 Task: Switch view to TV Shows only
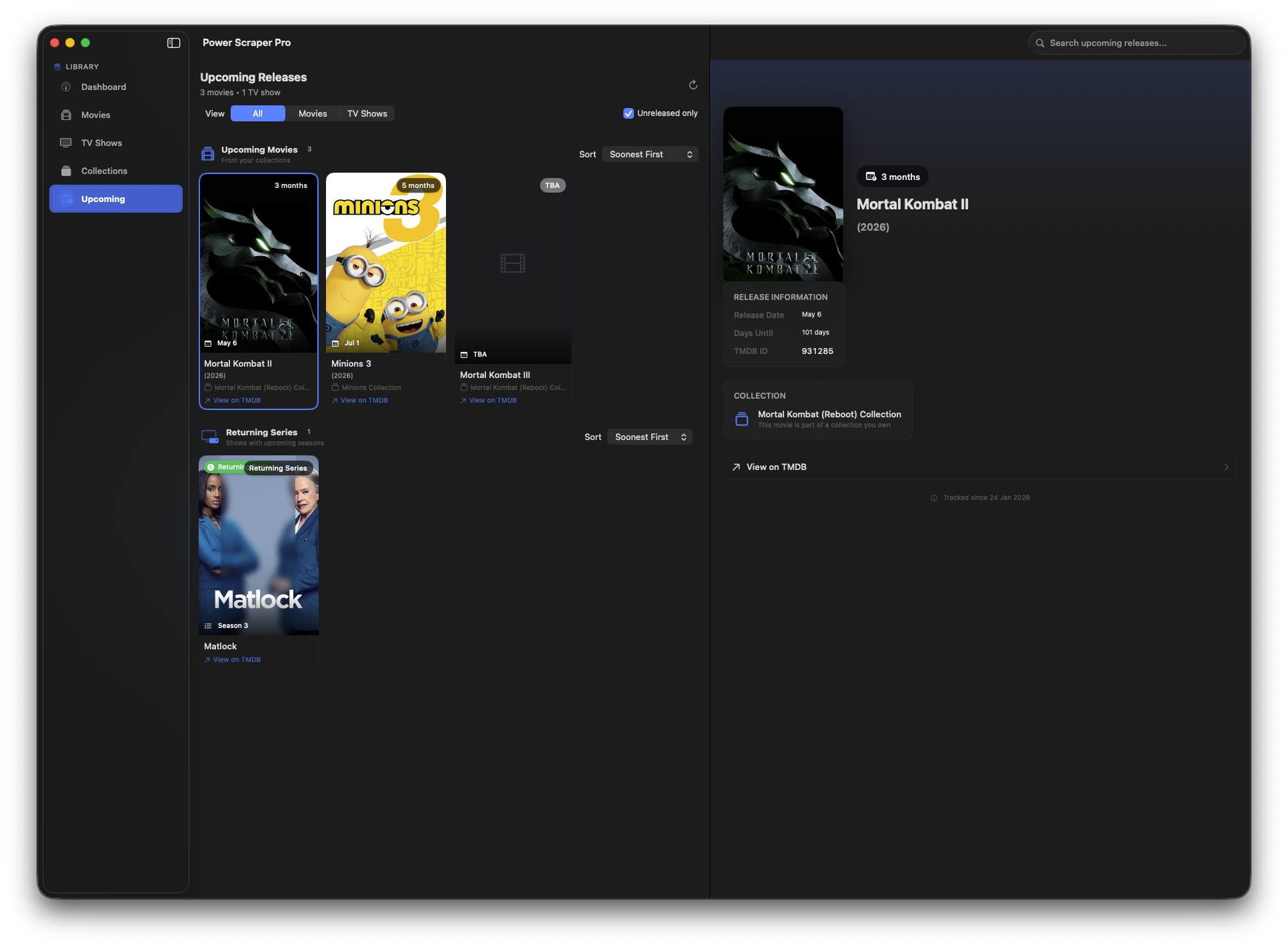367,113
